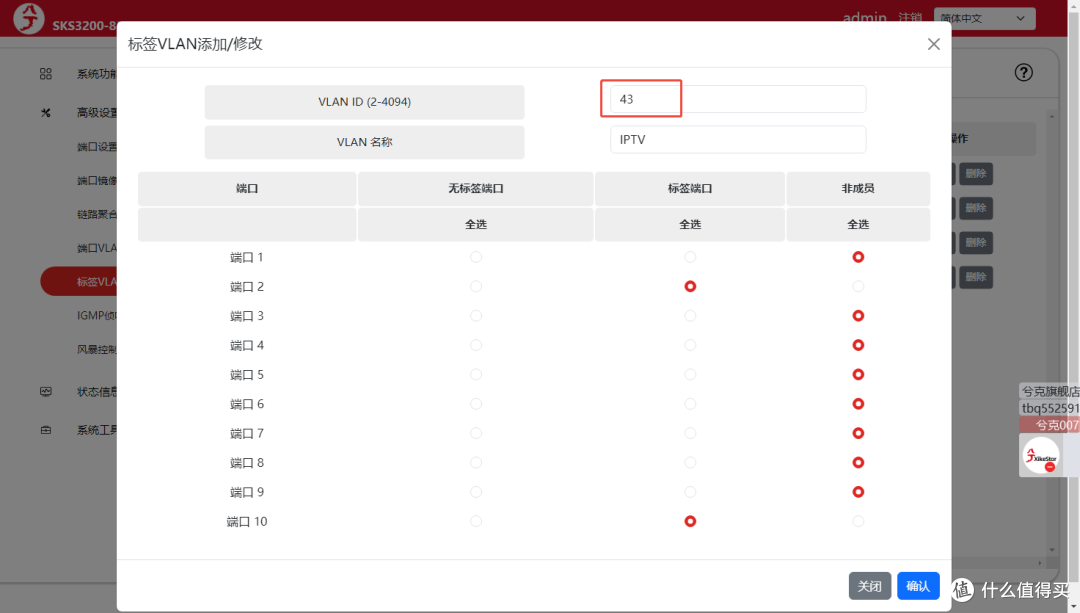Open the 状态信息 sidebar menu

pos(96,391)
